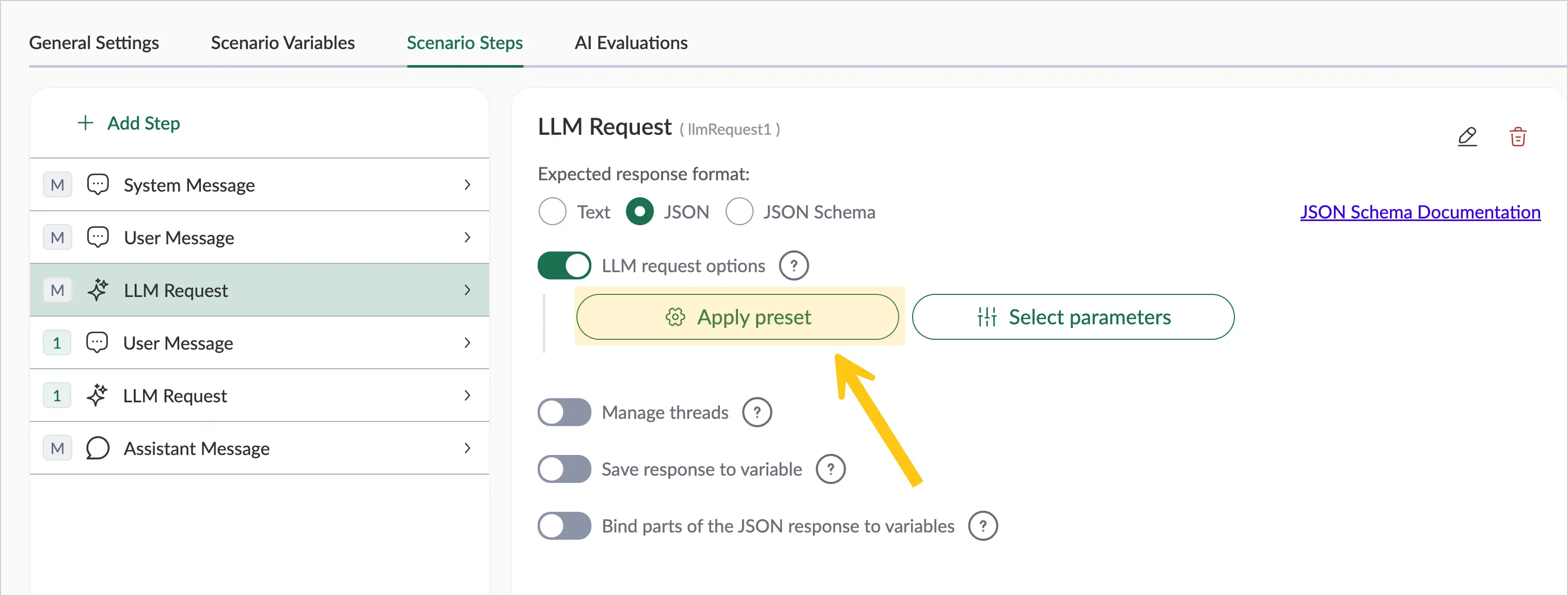Screen dimensions: 1568x596
Task: Click the Expected response format label
Action: click(644, 174)
